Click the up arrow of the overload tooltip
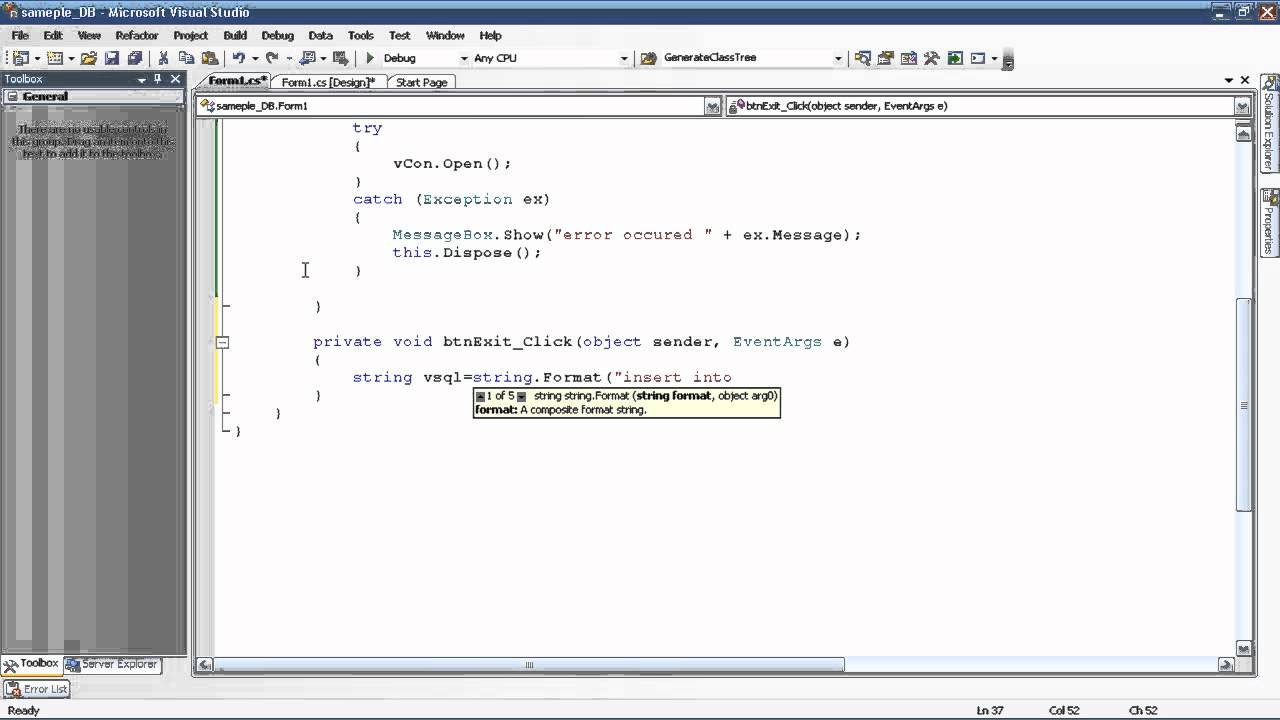The height and width of the screenshot is (720, 1280). tap(480, 397)
